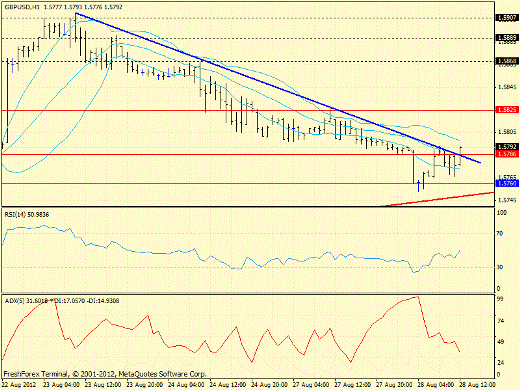Click the RSI scale value 70
The image size is (520, 390).
coord(500,234)
